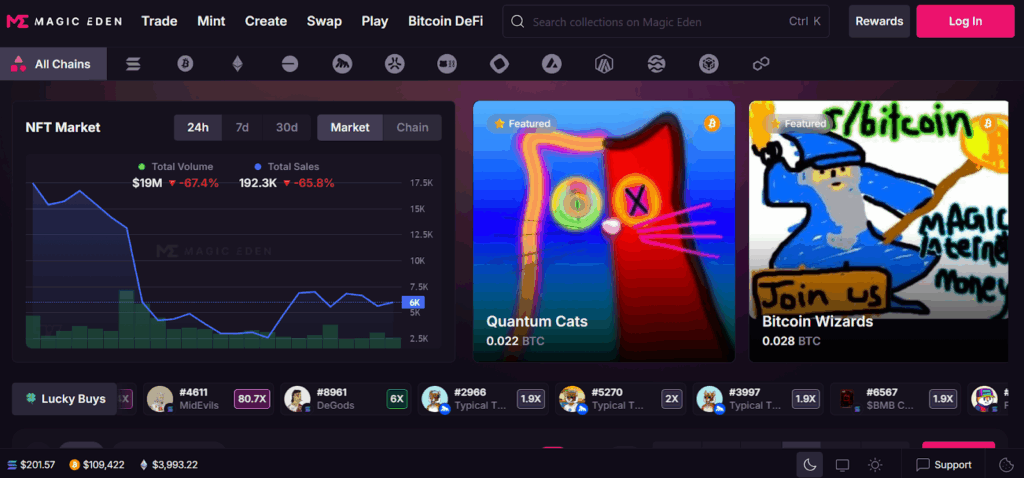Switch chart to 7d range
Screen dimensions: 1024x478
tap(242, 127)
